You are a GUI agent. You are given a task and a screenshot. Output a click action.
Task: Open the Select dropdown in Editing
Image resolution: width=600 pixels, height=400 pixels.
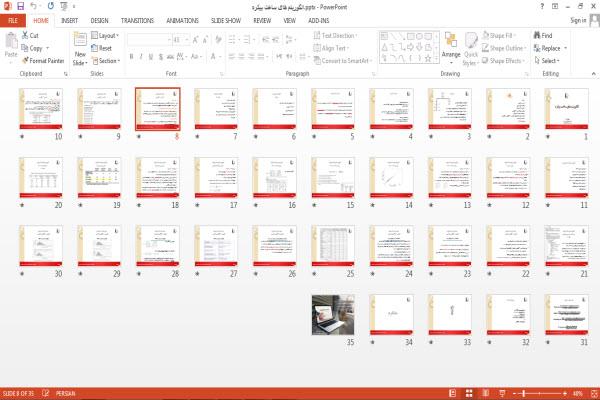click(x=547, y=60)
